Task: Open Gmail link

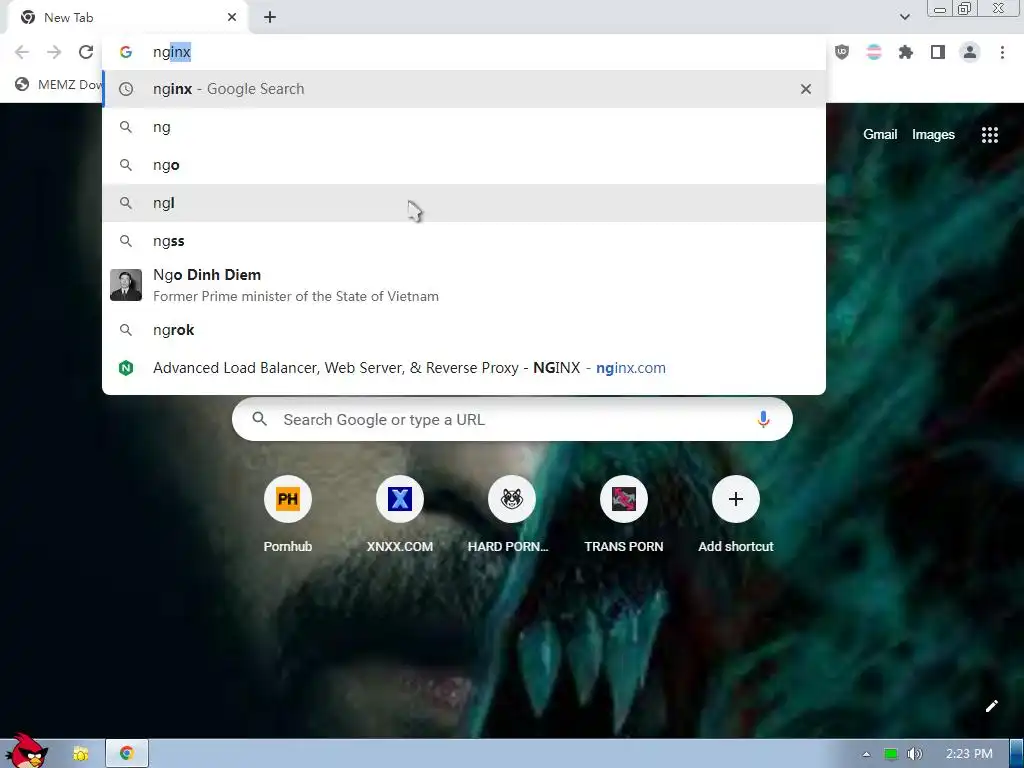Action: click(880, 135)
